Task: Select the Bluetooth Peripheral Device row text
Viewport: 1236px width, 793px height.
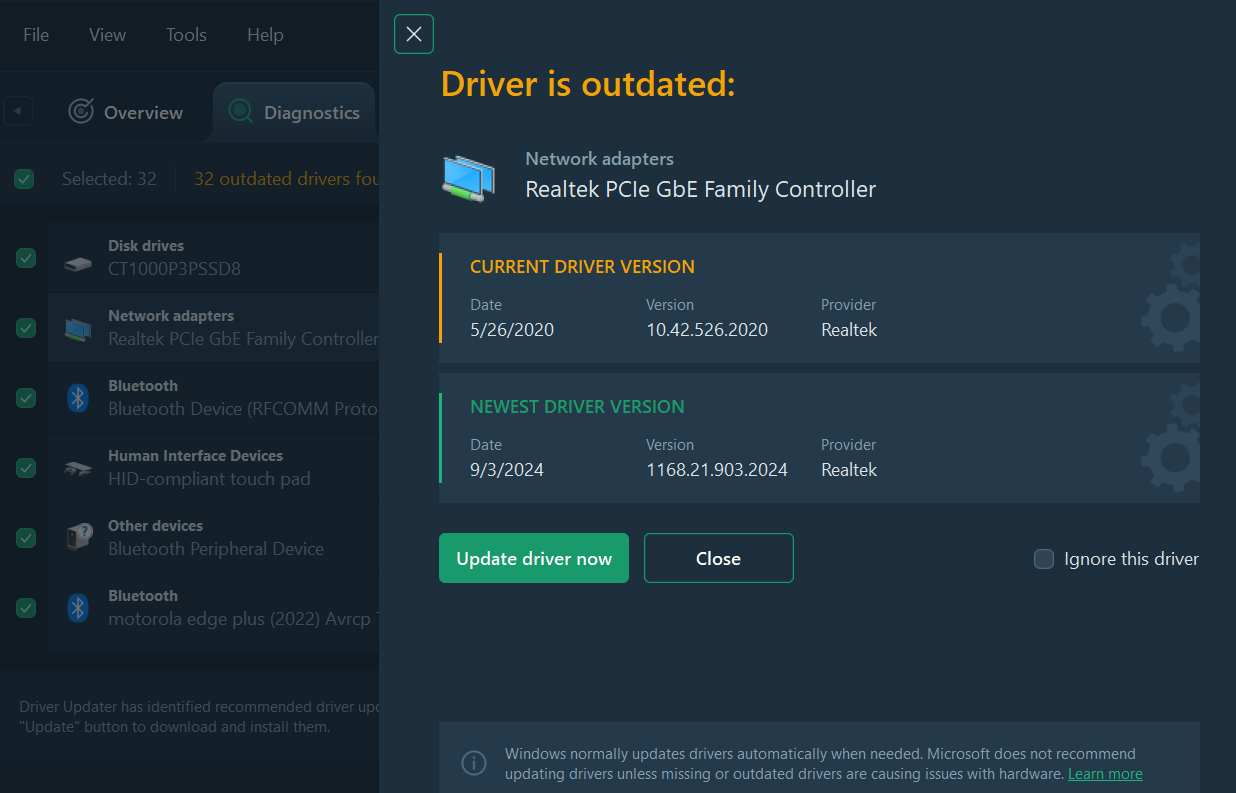Action: (x=216, y=549)
